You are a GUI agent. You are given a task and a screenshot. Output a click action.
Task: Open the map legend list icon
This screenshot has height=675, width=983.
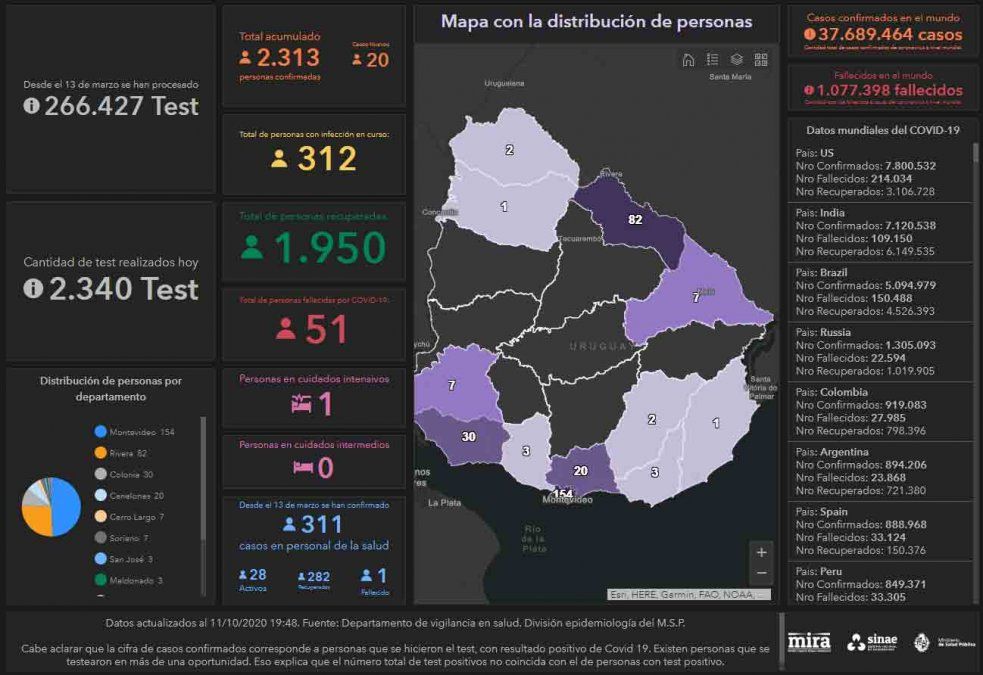pyautogui.click(x=712, y=59)
